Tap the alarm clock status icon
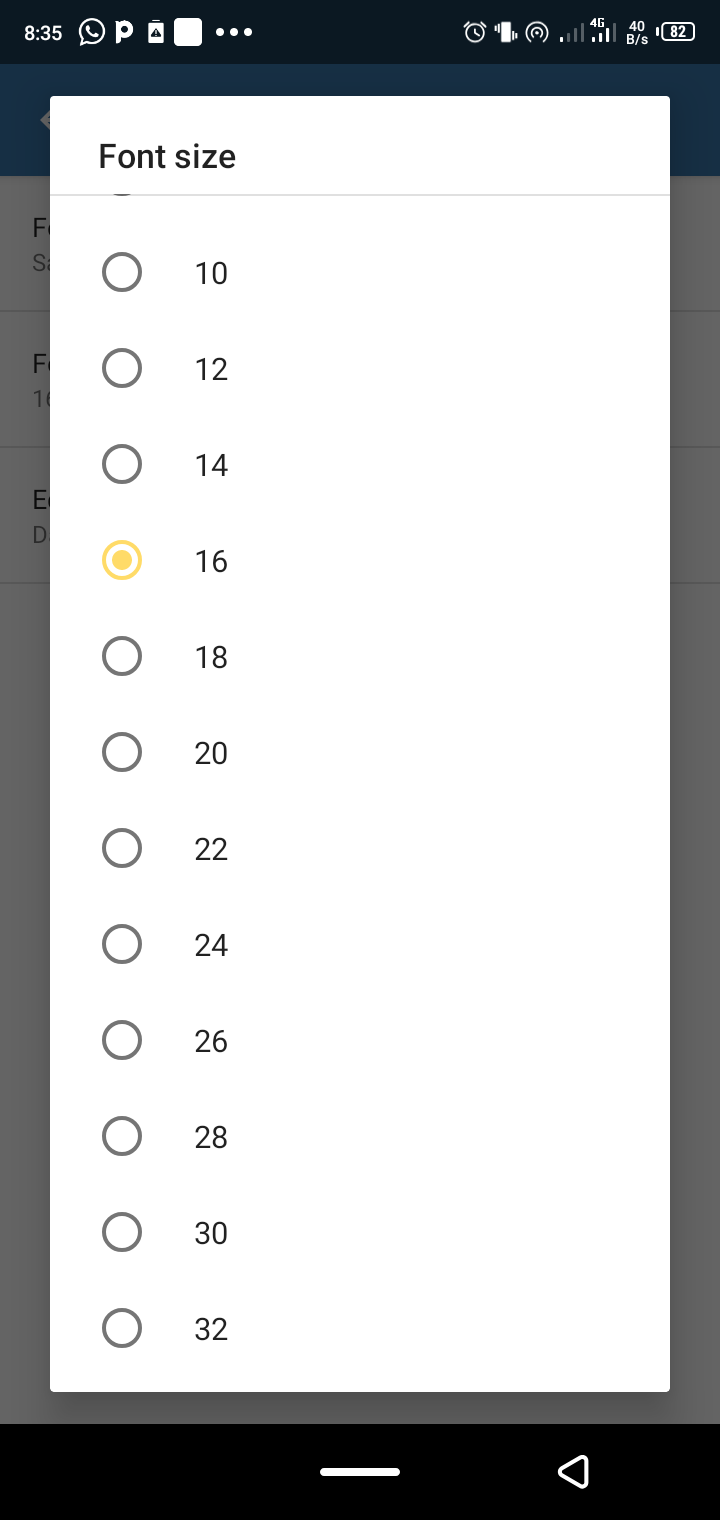The width and height of the screenshot is (720, 1520). point(475,32)
